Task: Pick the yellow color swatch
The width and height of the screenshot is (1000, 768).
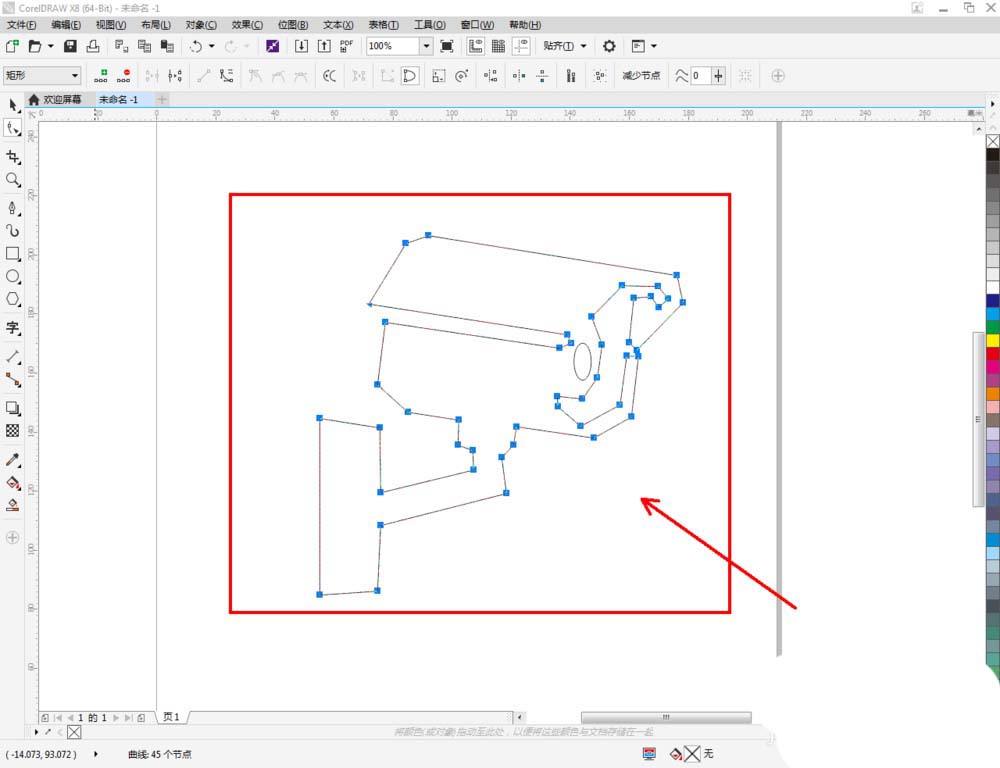Action: [x=993, y=340]
